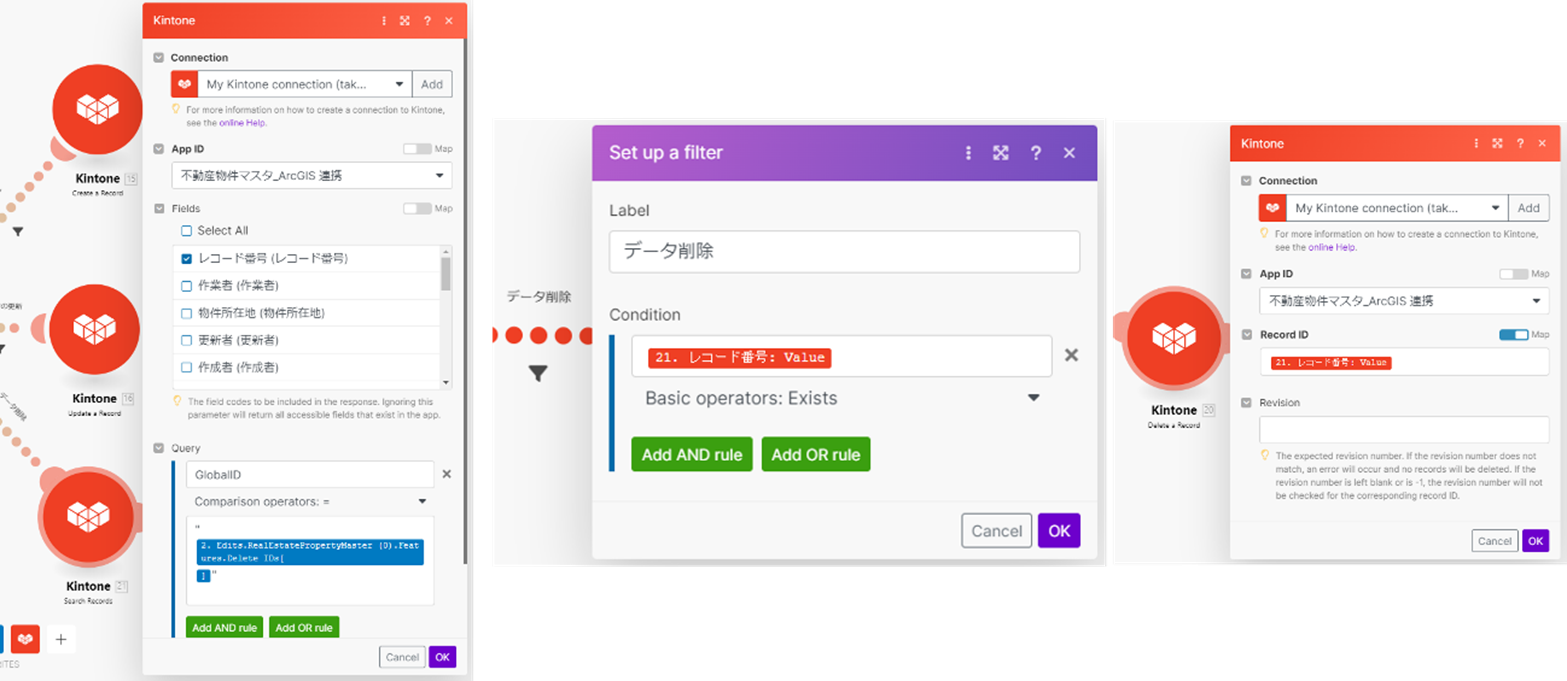1567x681 pixels.
Task: Open help in Delete a Record dialog
Action: 1519,144
